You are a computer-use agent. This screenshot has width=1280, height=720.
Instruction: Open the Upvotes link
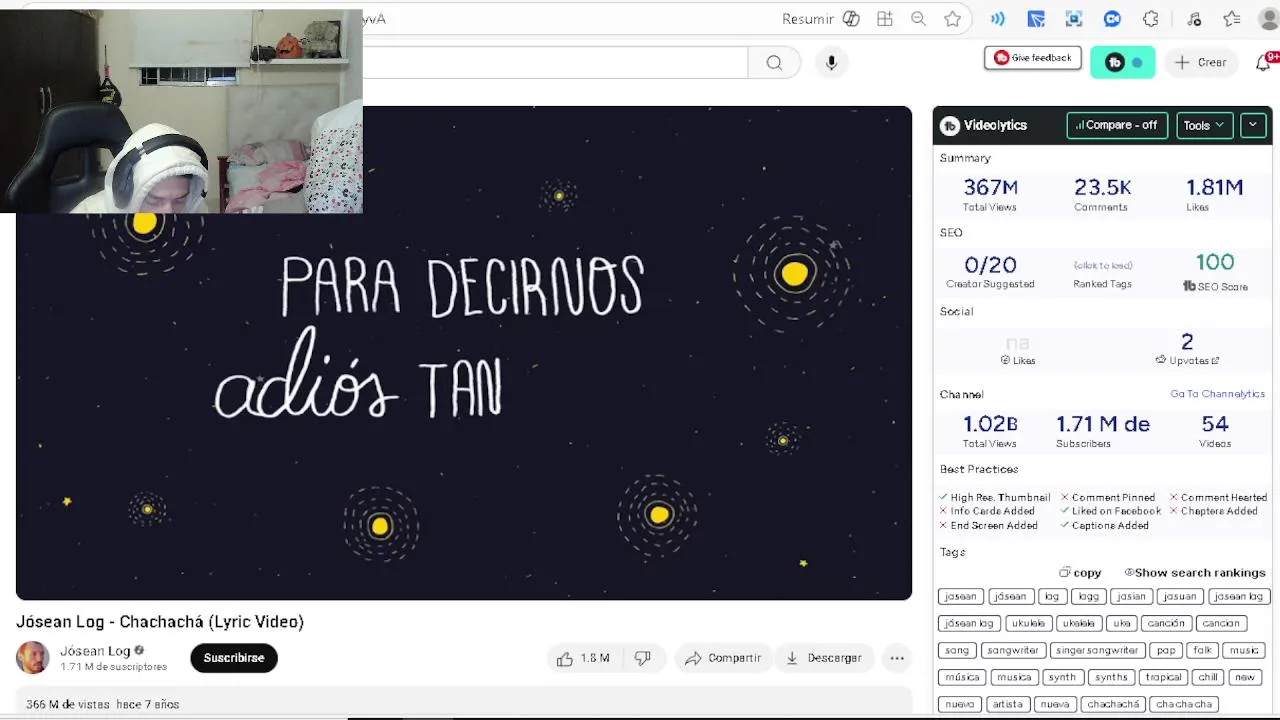tap(1188, 360)
